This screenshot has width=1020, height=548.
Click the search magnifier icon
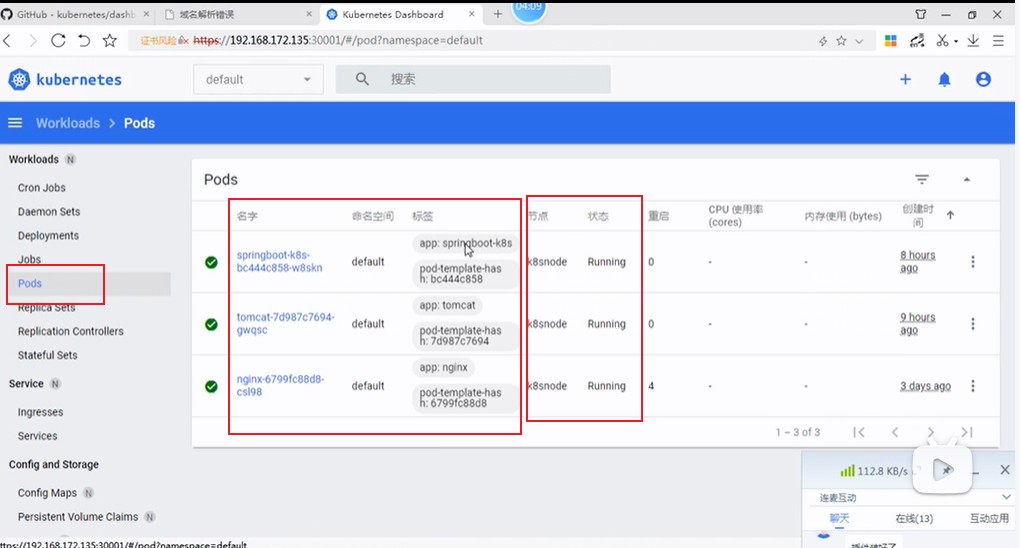click(x=362, y=79)
